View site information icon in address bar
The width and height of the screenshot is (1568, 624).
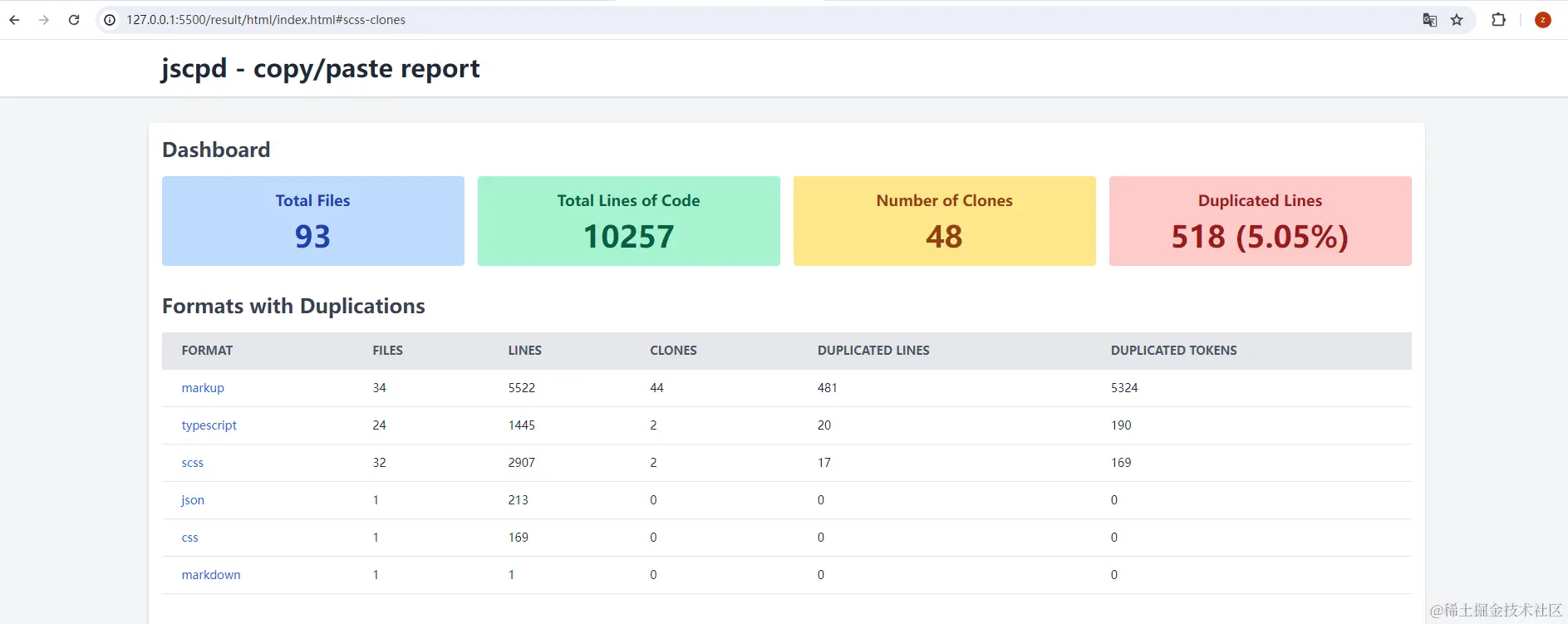pyautogui.click(x=110, y=20)
